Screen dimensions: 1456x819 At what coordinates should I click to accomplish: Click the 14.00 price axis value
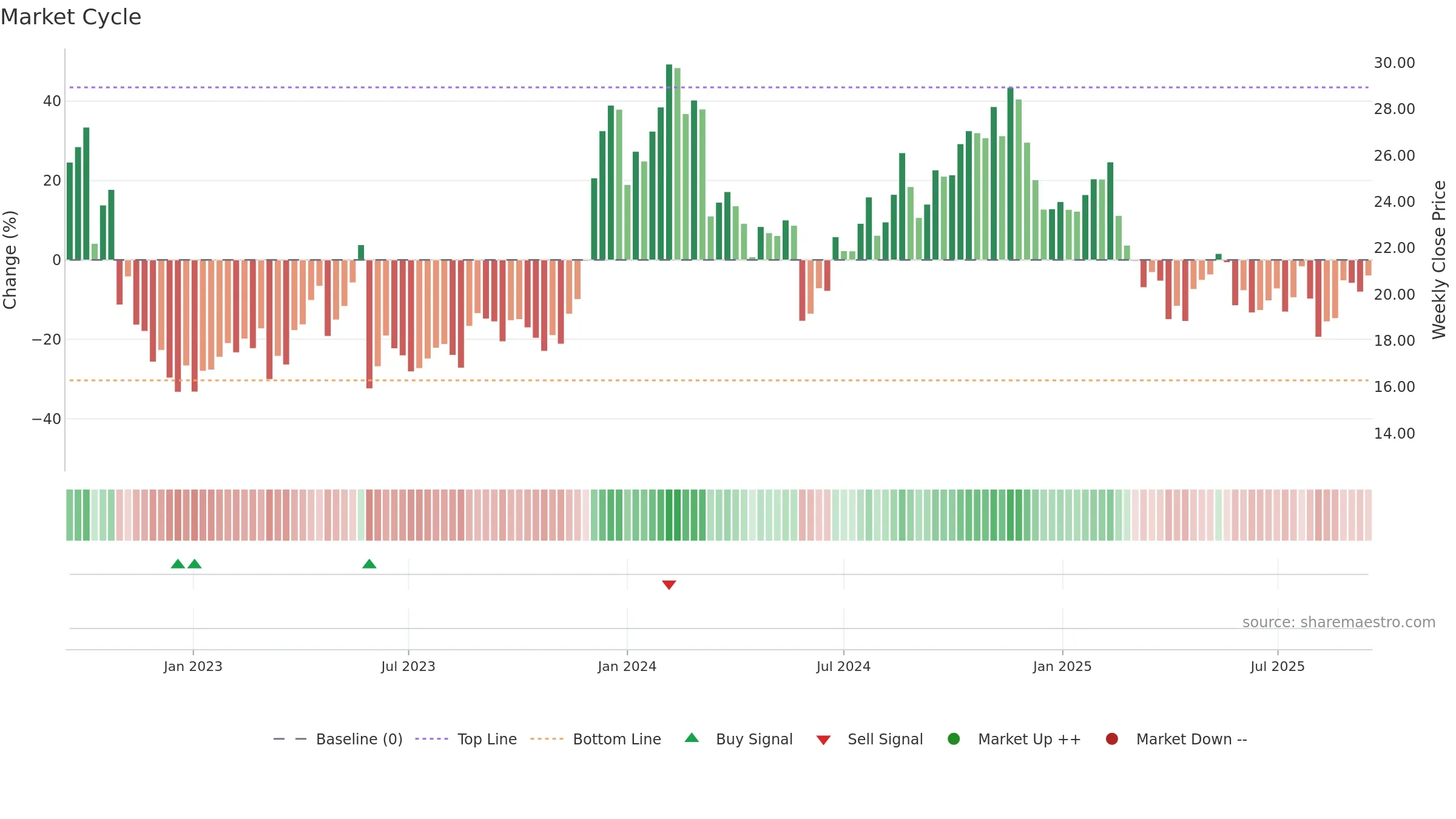pyautogui.click(x=1394, y=433)
